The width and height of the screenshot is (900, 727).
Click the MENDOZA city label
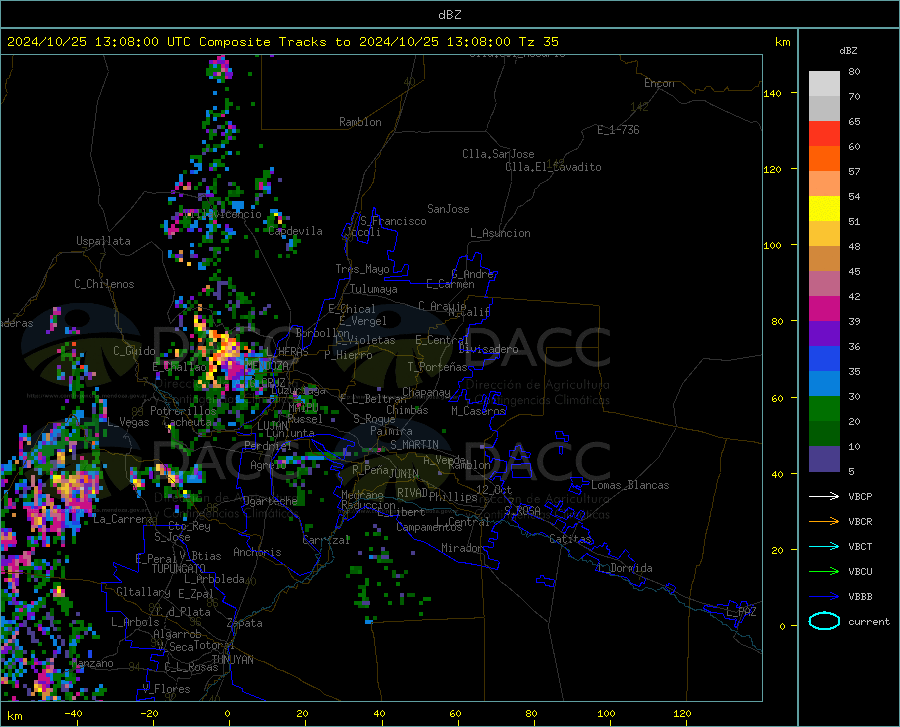click(x=267, y=365)
